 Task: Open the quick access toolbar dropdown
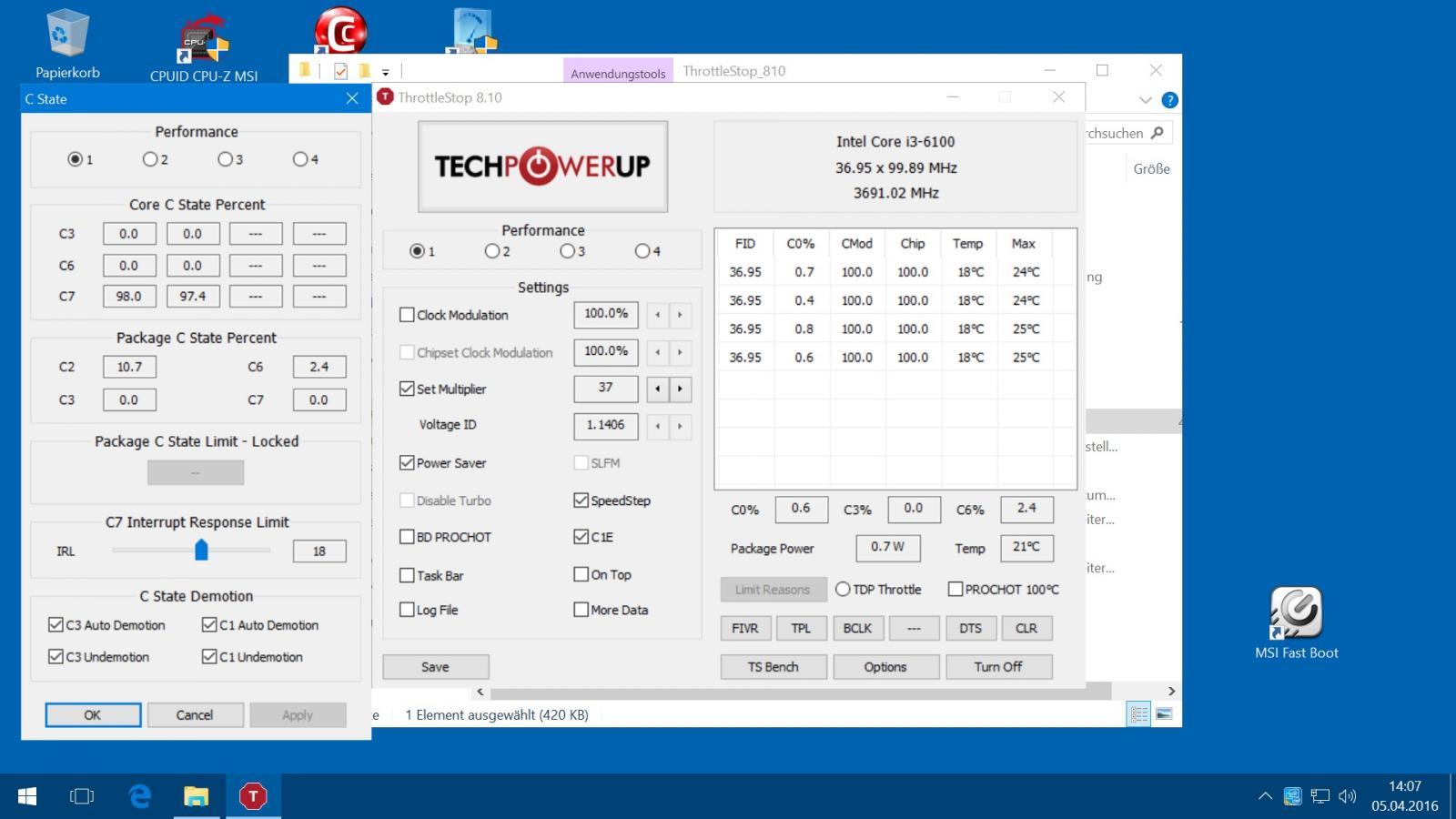tap(386, 71)
